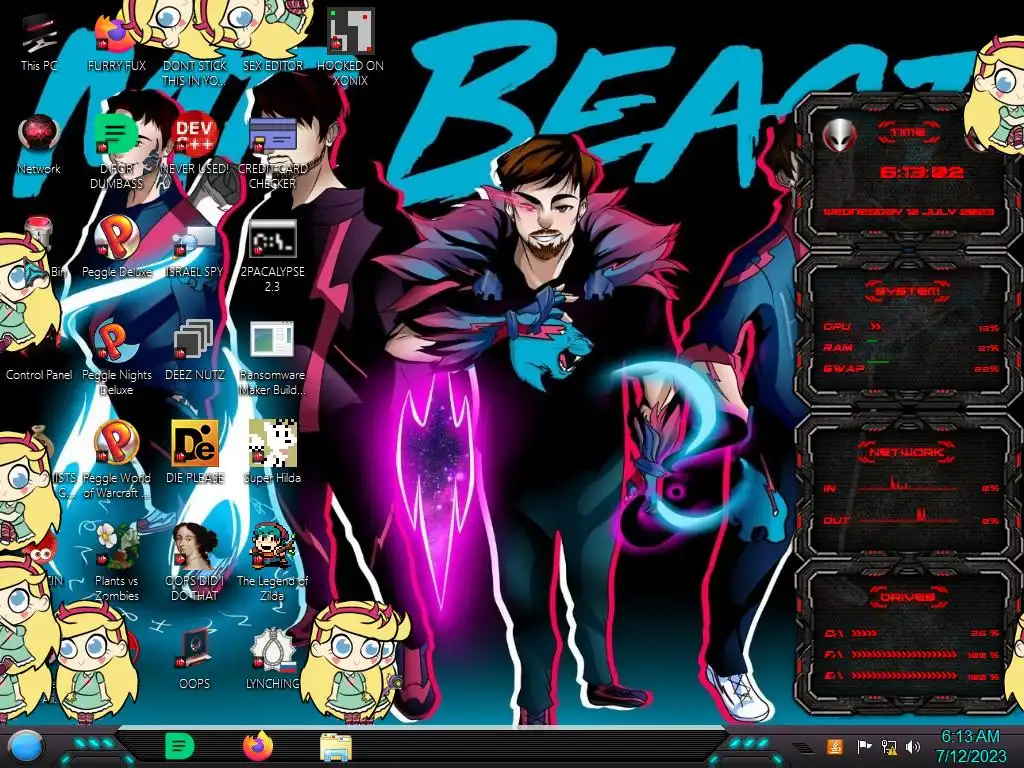Open the taskbar clock showing 6:13 AM
1024x768 pixels.
pyautogui.click(x=970, y=746)
